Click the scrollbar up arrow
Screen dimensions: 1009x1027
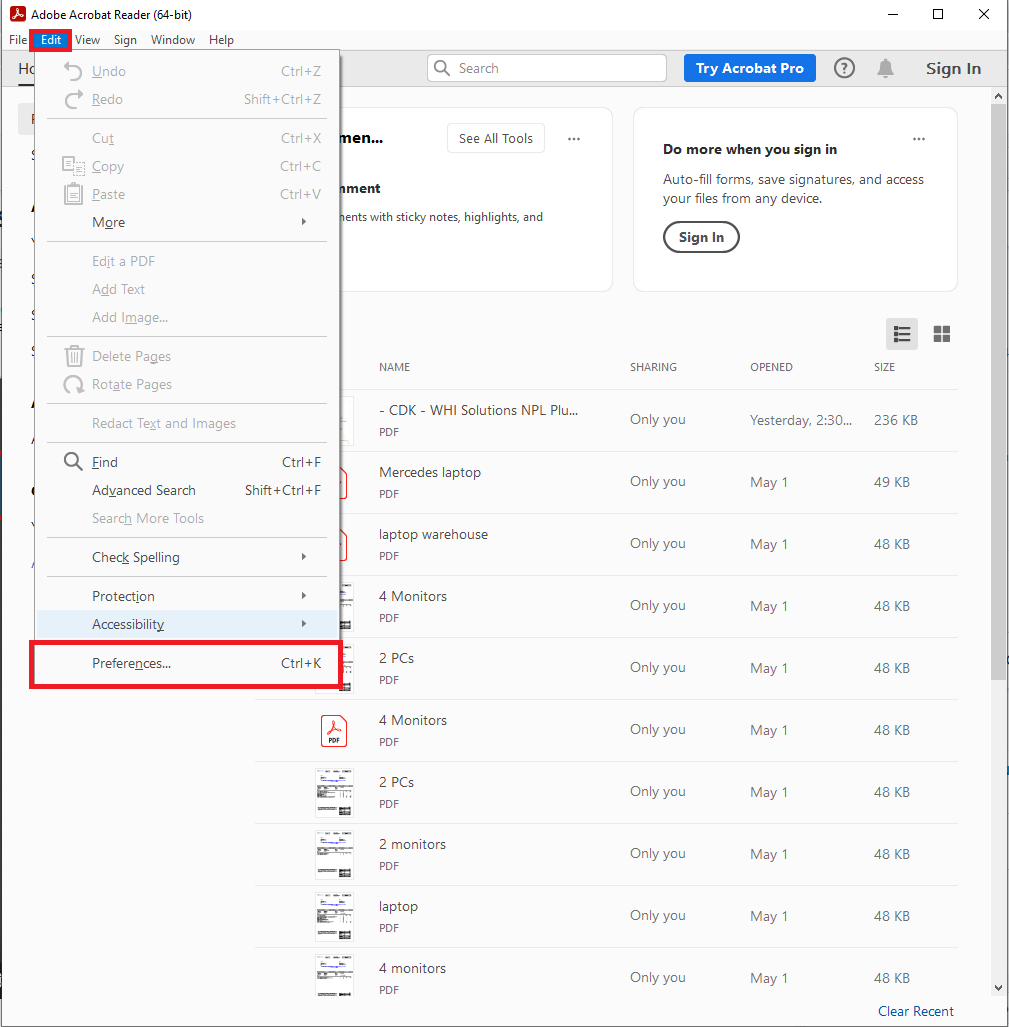coord(998,96)
